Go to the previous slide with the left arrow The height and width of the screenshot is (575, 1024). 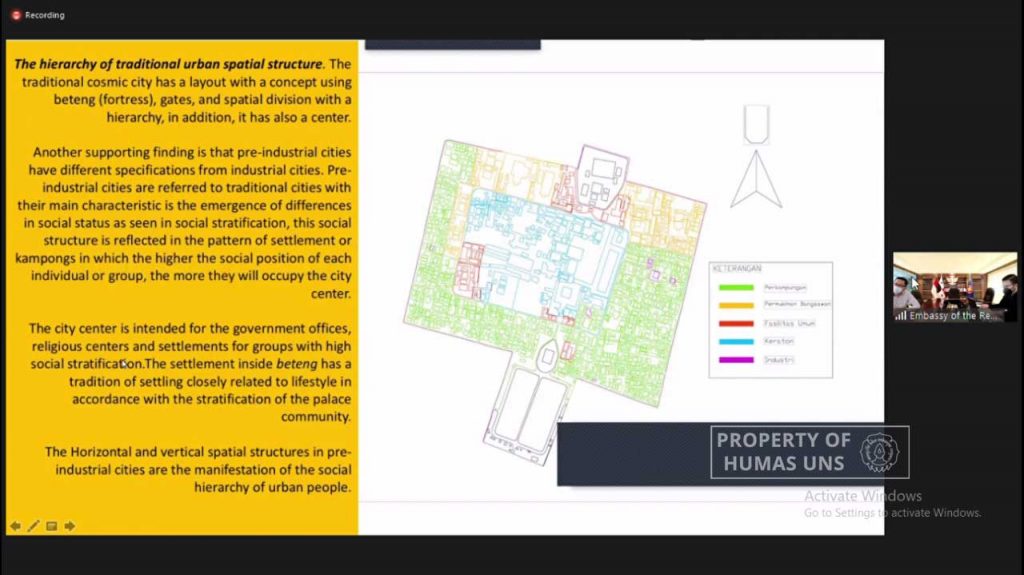pyautogui.click(x=15, y=526)
